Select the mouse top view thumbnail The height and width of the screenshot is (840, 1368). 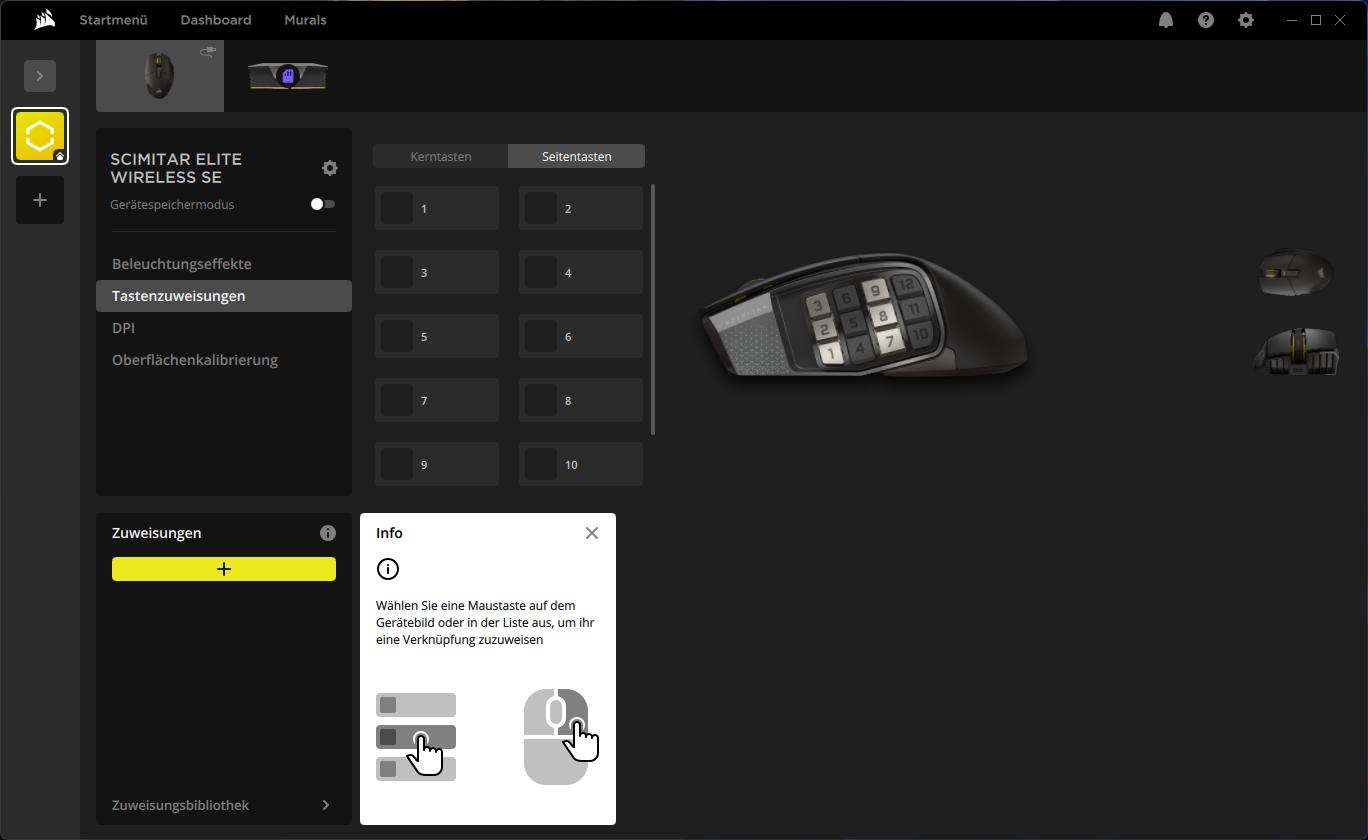[x=1297, y=273]
